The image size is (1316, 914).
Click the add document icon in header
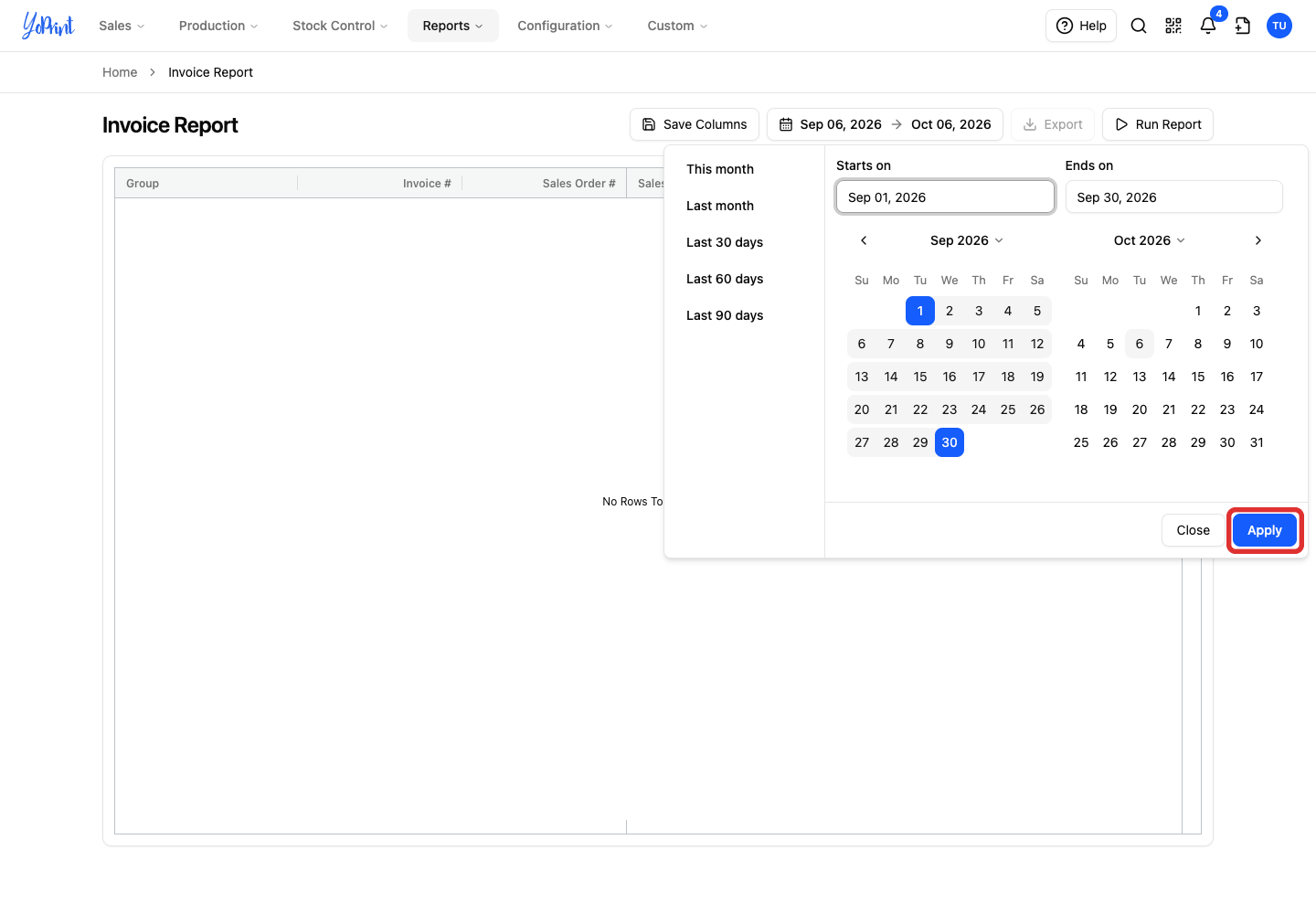1243,26
